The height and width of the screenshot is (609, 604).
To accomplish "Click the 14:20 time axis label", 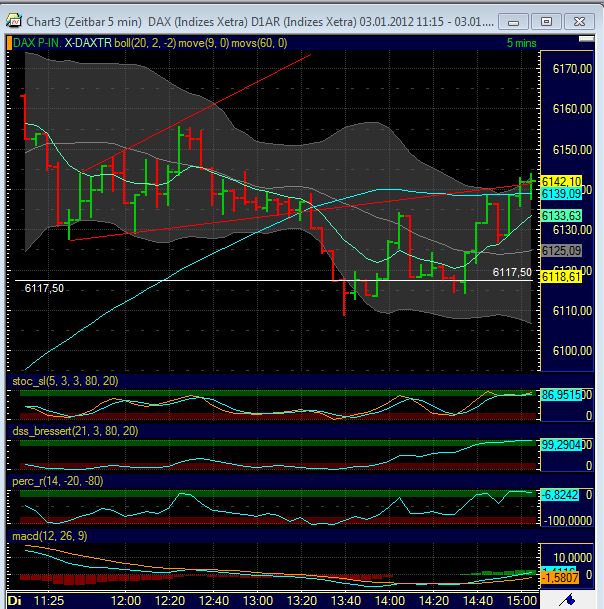I will coord(434,601).
